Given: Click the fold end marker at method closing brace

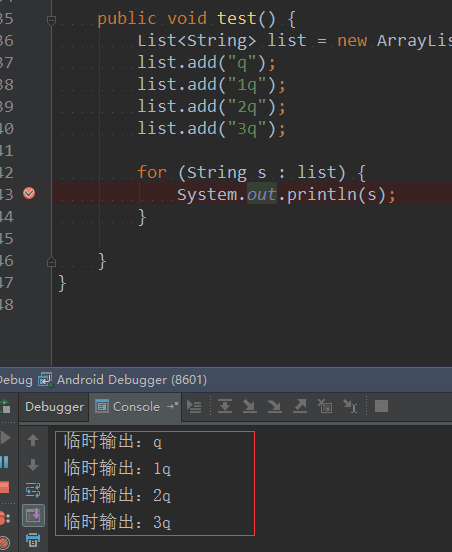Looking at the screenshot, I should 51,262.
